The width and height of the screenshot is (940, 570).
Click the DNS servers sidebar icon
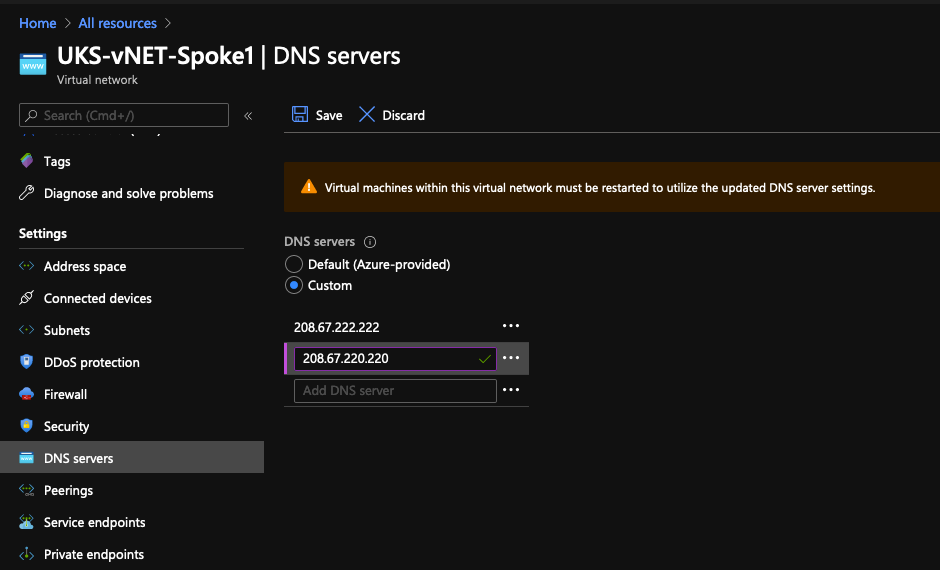pos(26,458)
